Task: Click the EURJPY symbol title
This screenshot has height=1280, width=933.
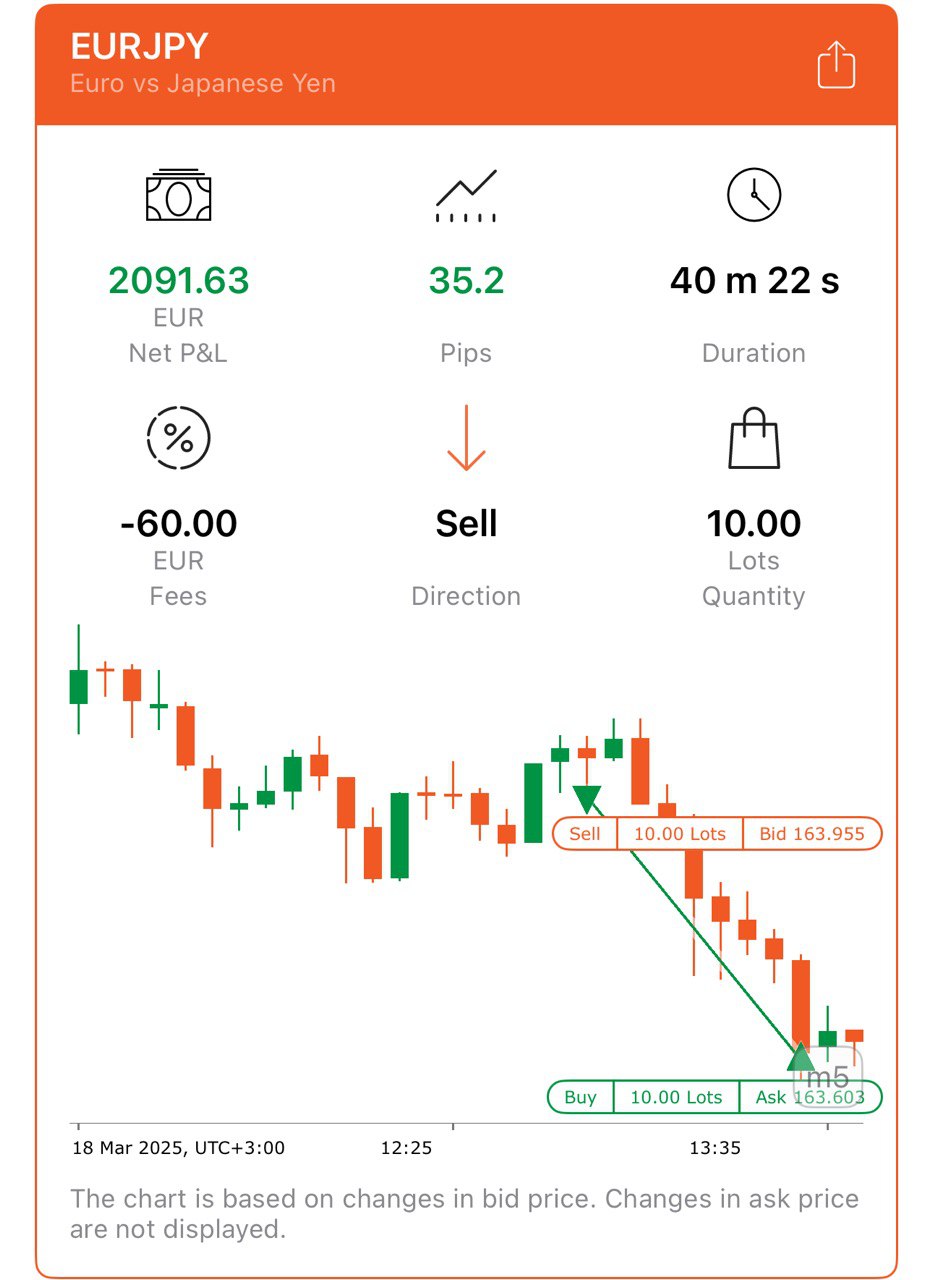Action: click(139, 47)
